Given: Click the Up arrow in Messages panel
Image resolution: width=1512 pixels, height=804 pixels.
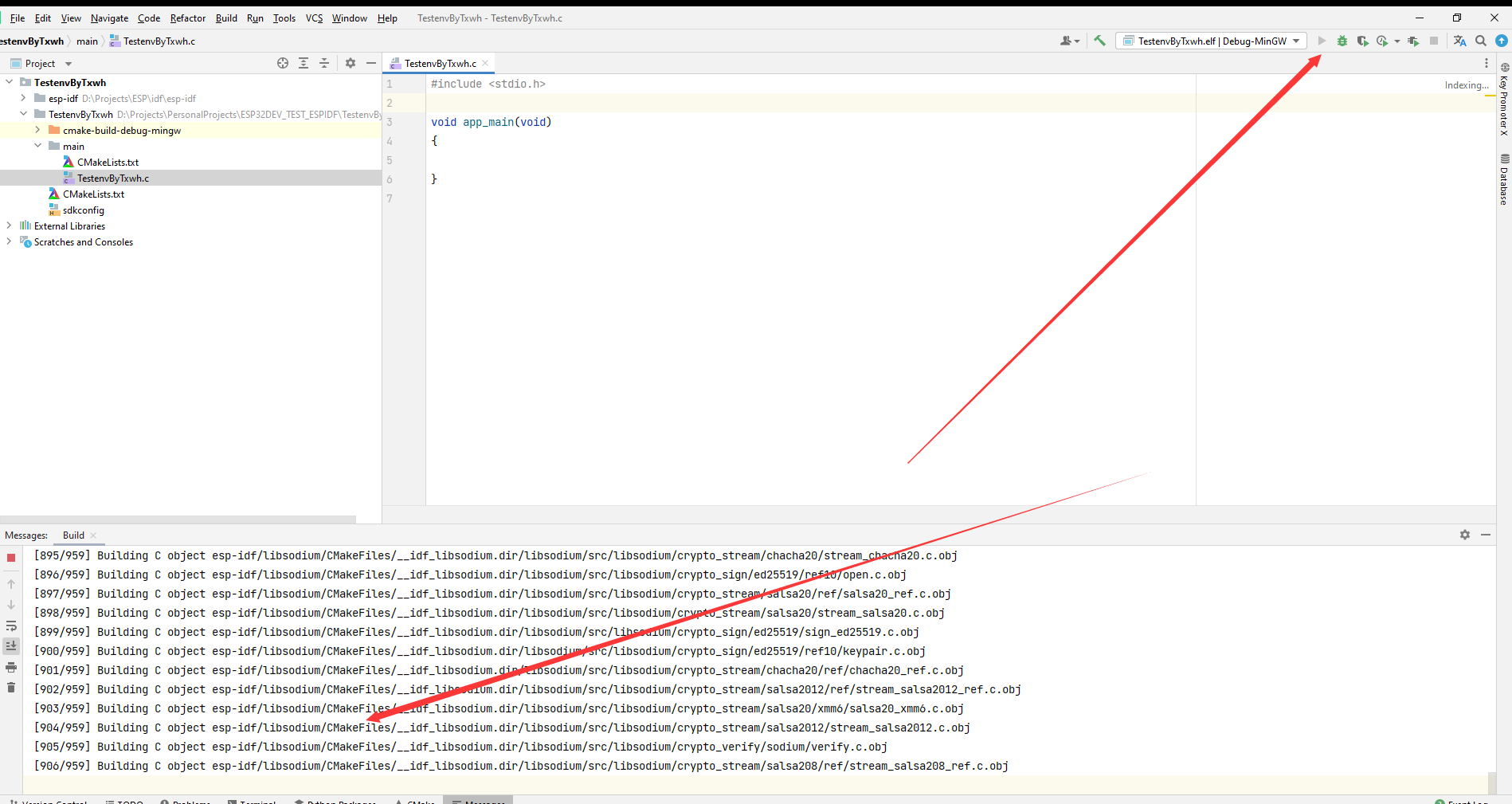Looking at the screenshot, I should (11, 584).
